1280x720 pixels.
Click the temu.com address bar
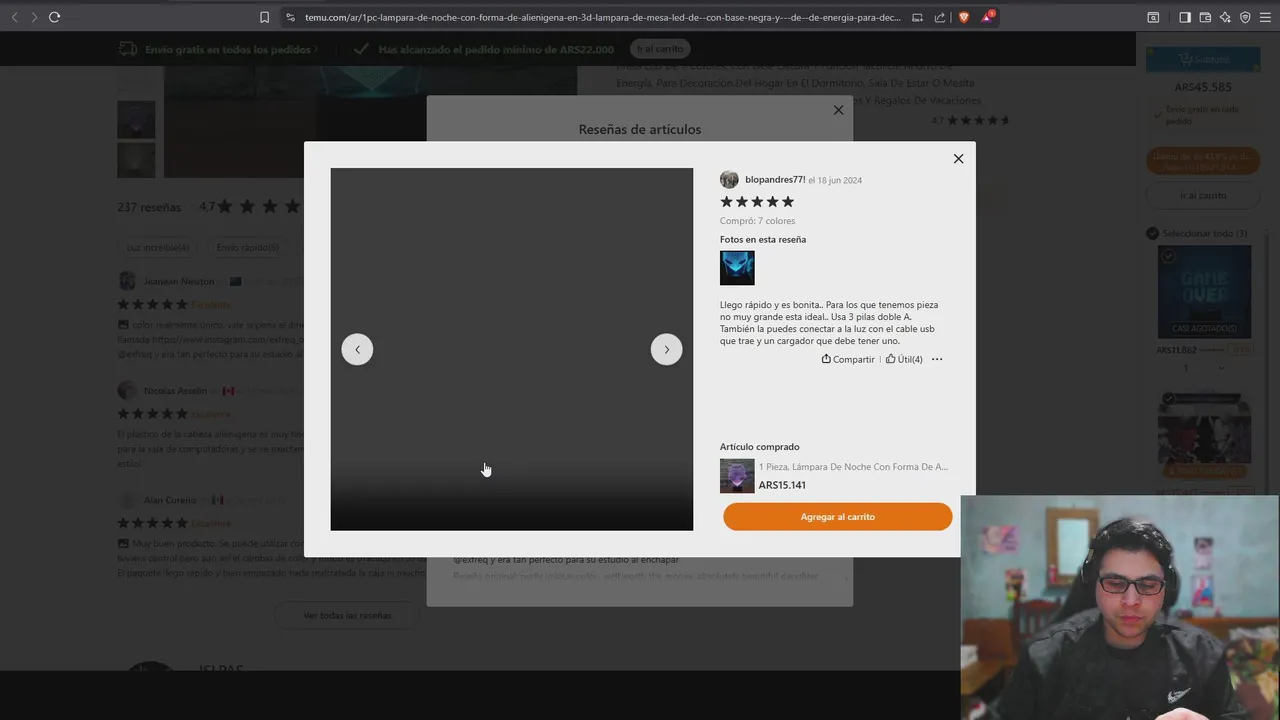click(x=602, y=17)
